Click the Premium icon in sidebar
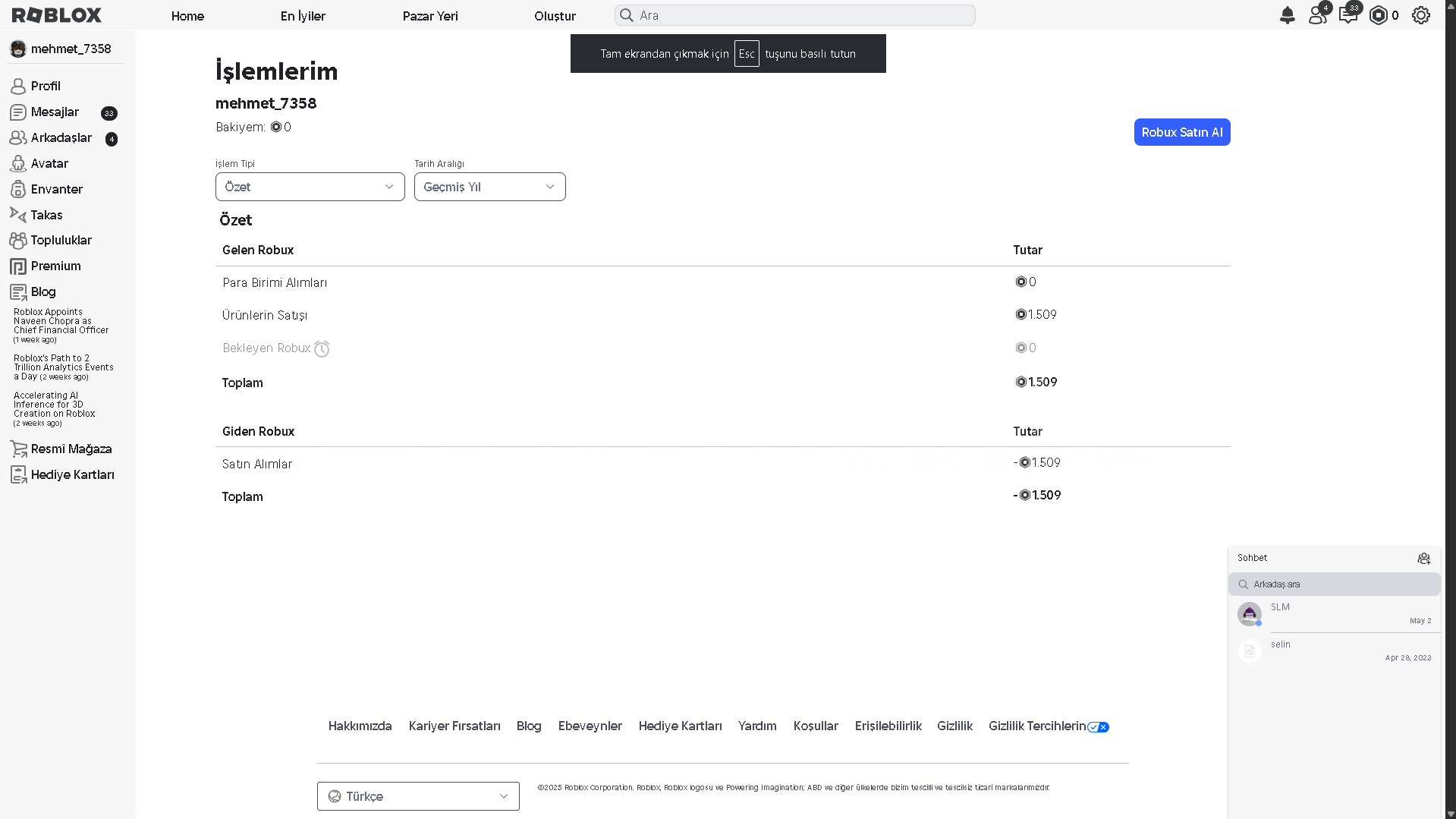1456x819 pixels. [x=18, y=266]
